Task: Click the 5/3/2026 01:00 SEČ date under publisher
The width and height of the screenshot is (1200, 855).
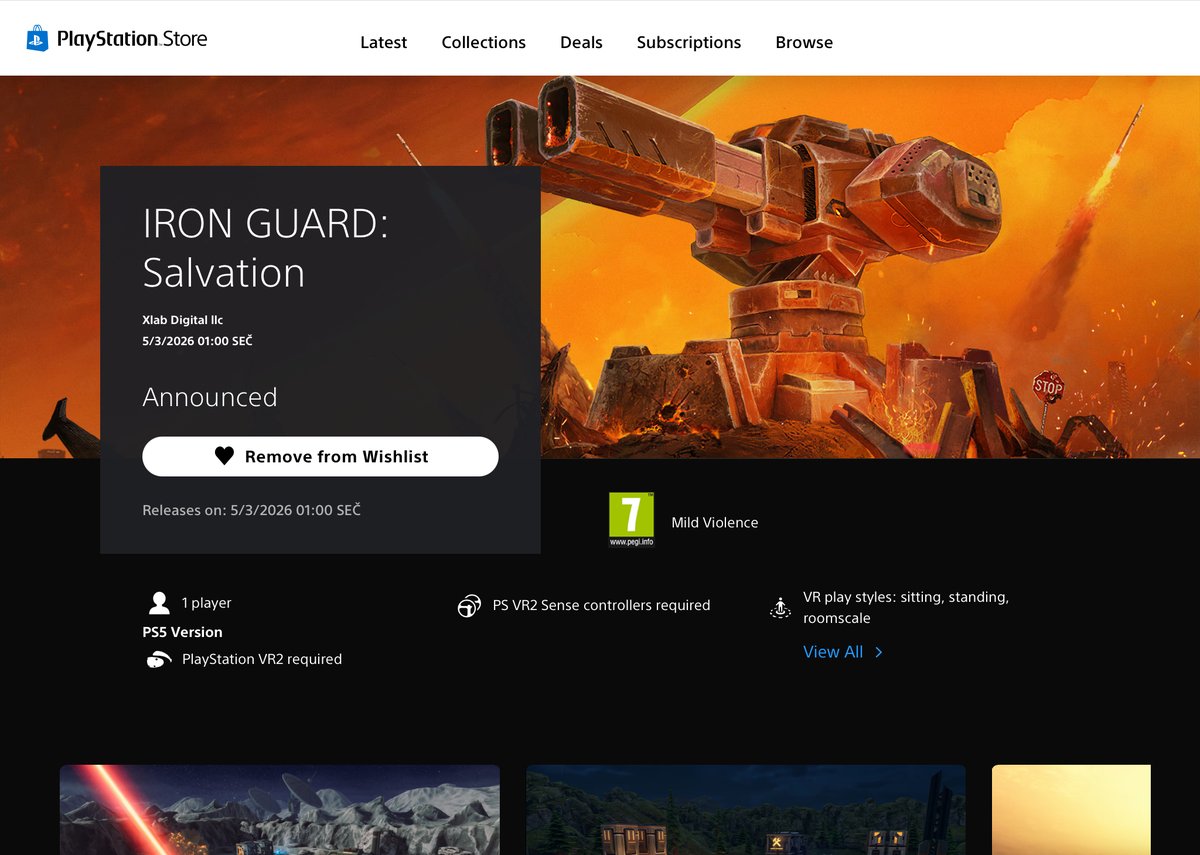Action: point(197,341)
